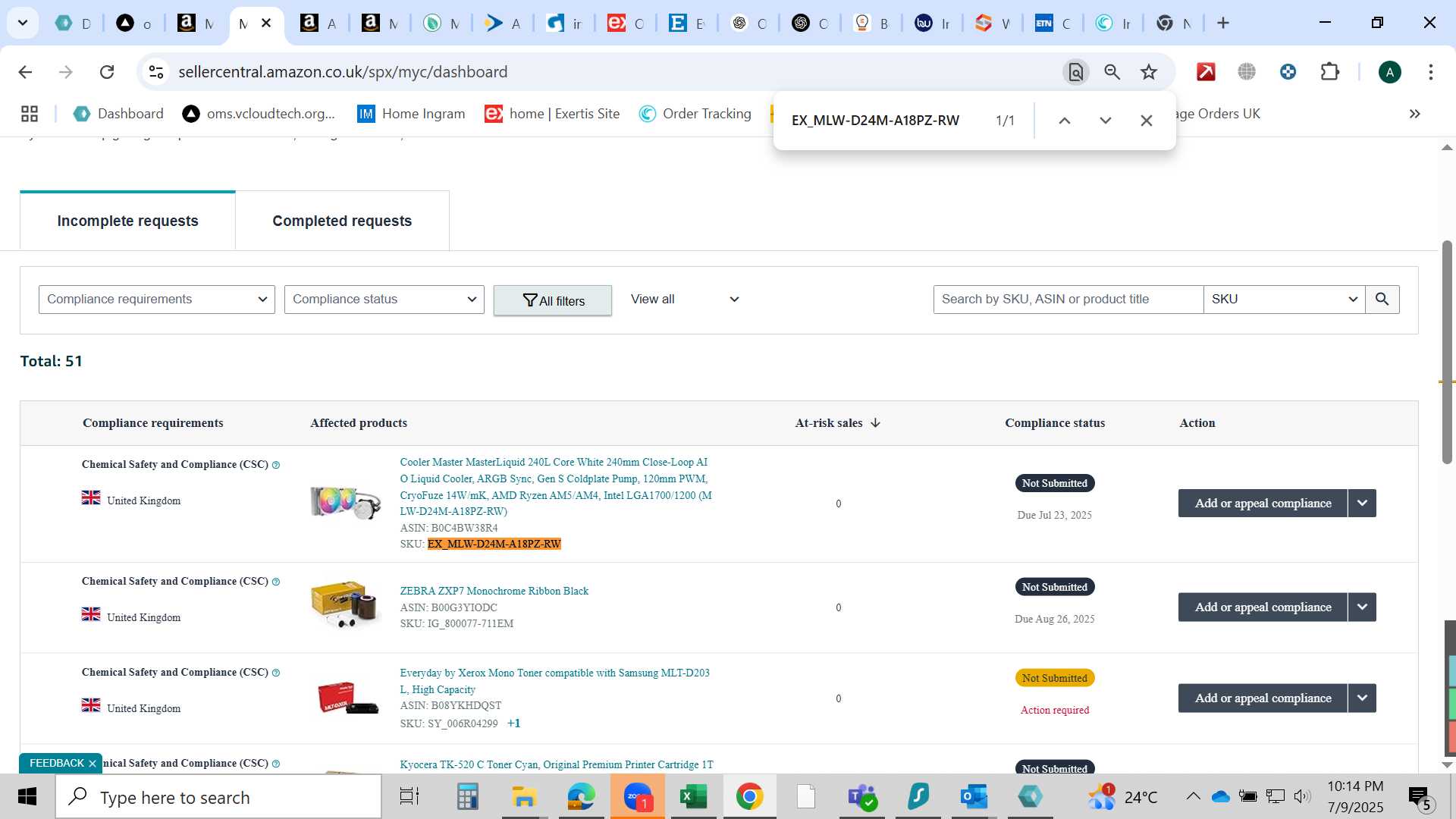Open Task View on taskbar
Image resolution: width=1456 pixels, height=819 pixels.
(409, 797)
